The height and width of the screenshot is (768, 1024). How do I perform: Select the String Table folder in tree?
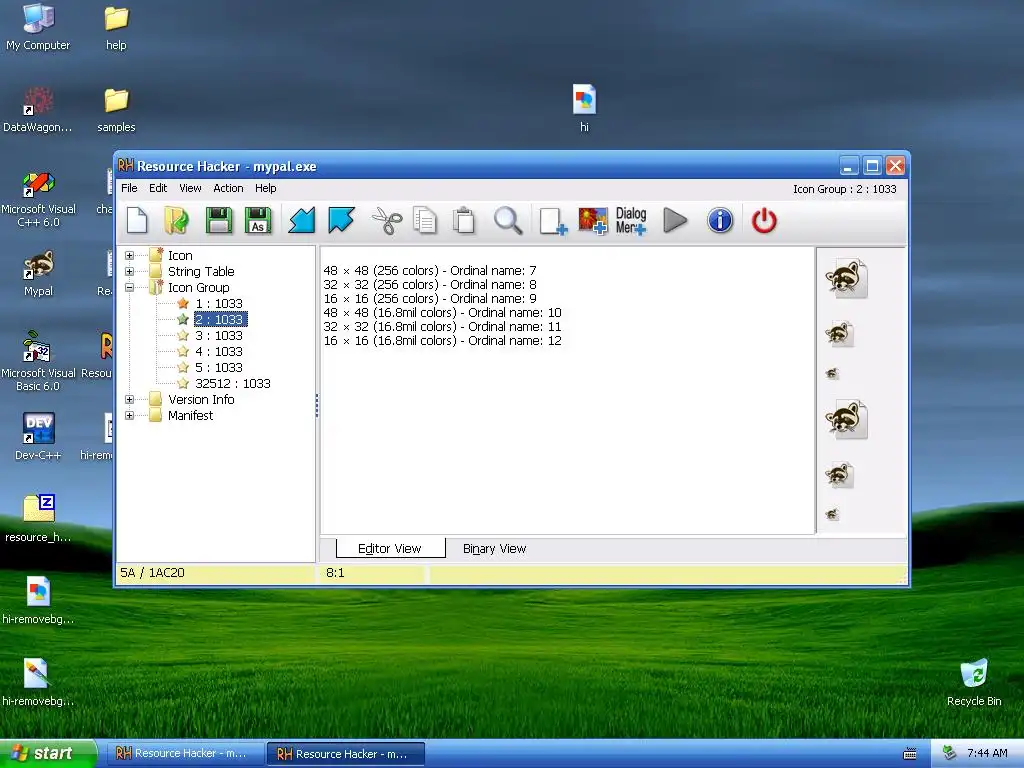tap(200, 271)
